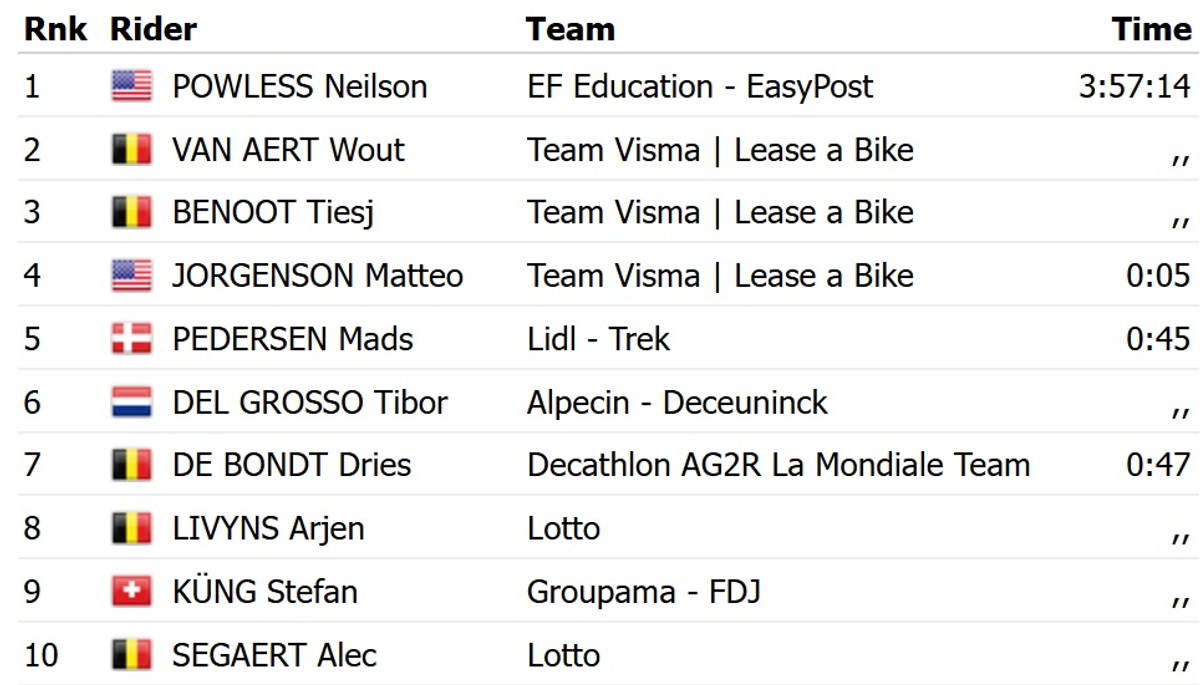Open VAN AERT Wout rider page
This screenshot has width=1200, height=685.
pyautogui.click(x=288, y=150)
